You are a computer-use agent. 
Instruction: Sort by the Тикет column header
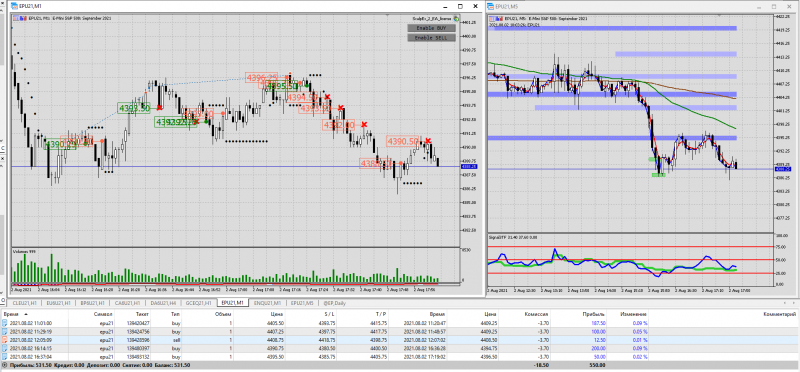[142, 314]
